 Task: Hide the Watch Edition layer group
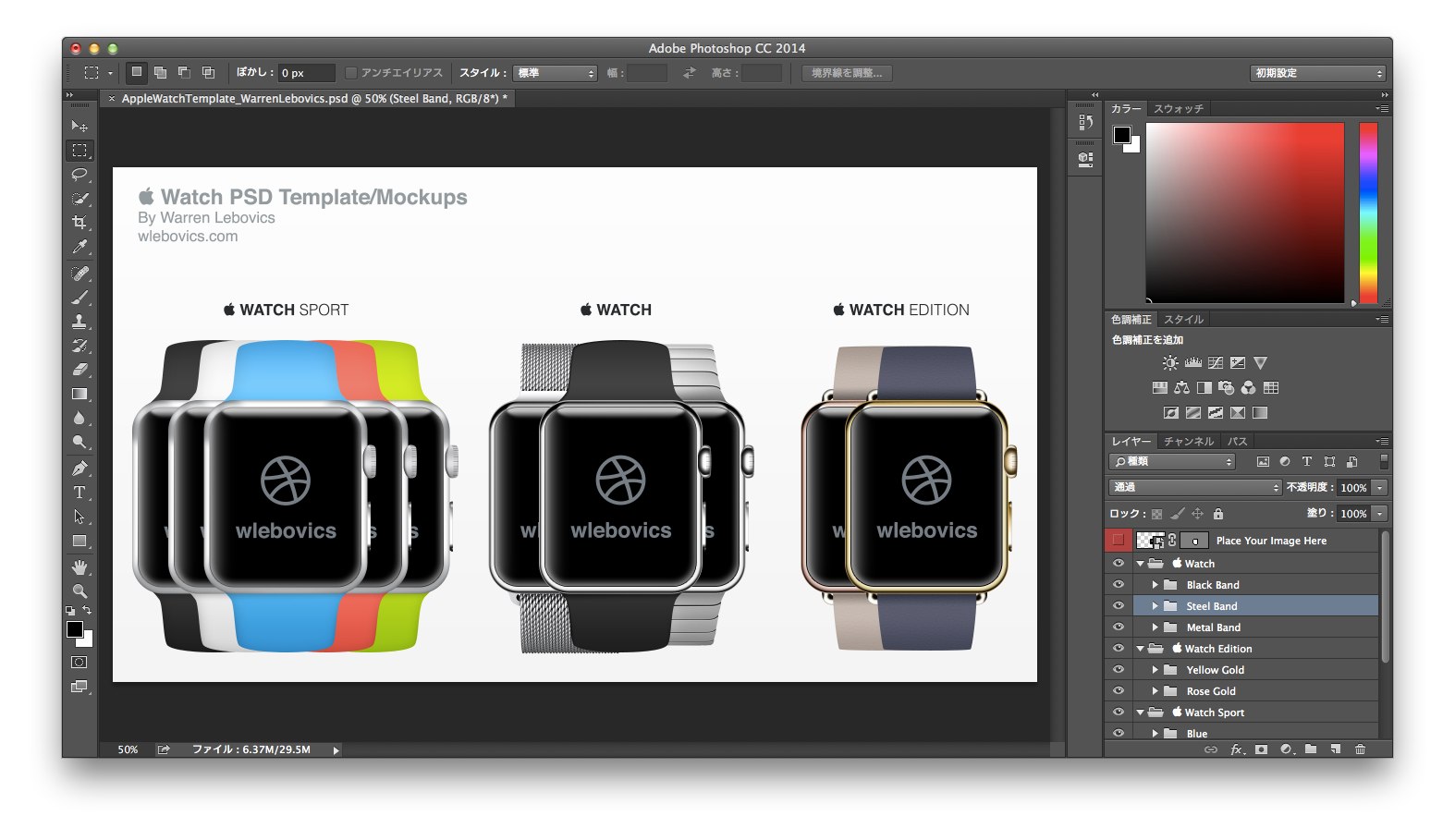coord(1119,649)
